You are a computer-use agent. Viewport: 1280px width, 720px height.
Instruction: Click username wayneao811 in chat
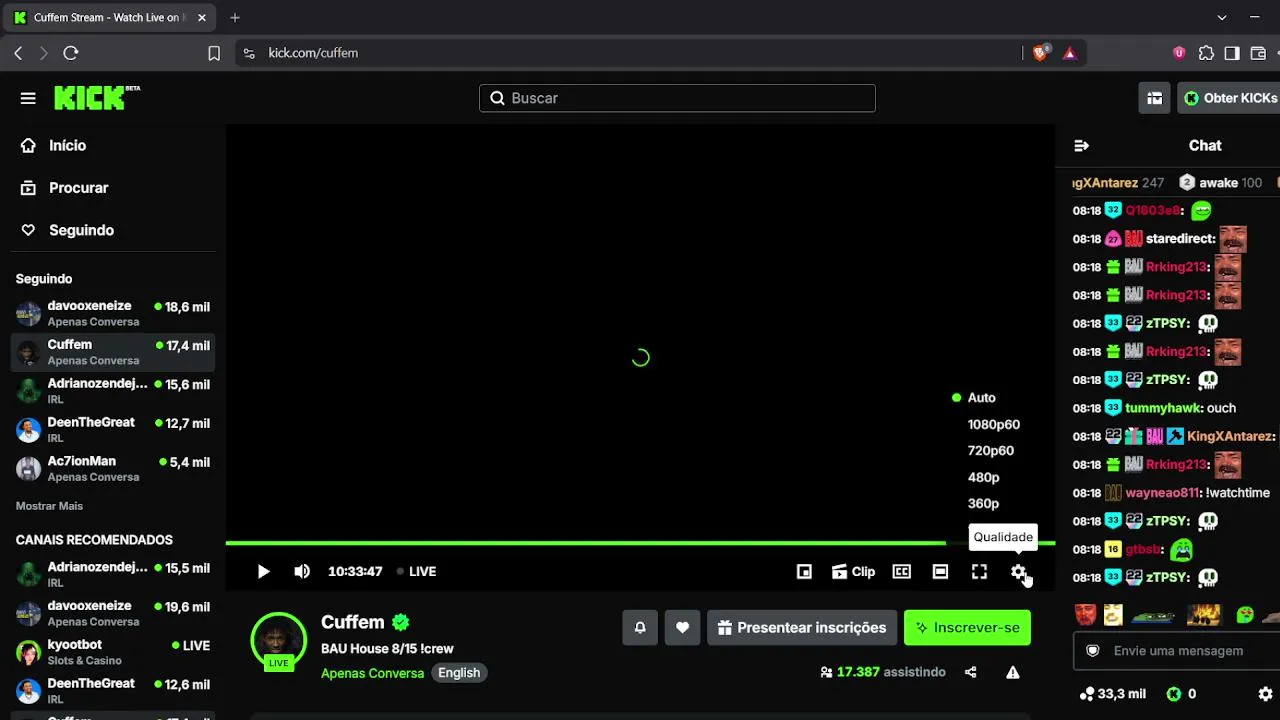coord(1161,493)
